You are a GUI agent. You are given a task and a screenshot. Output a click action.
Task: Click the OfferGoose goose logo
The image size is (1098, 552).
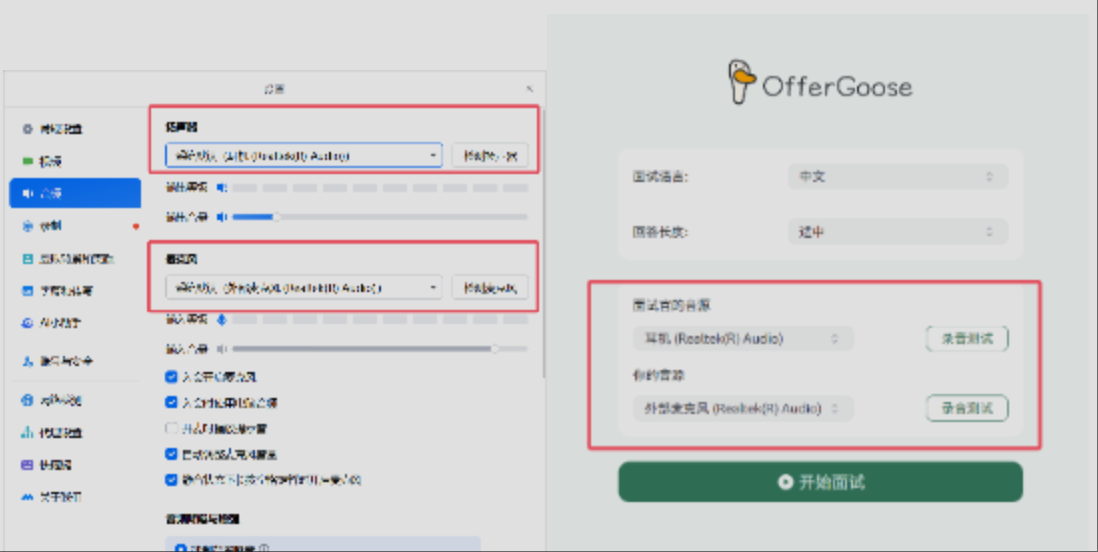[740, 82]
